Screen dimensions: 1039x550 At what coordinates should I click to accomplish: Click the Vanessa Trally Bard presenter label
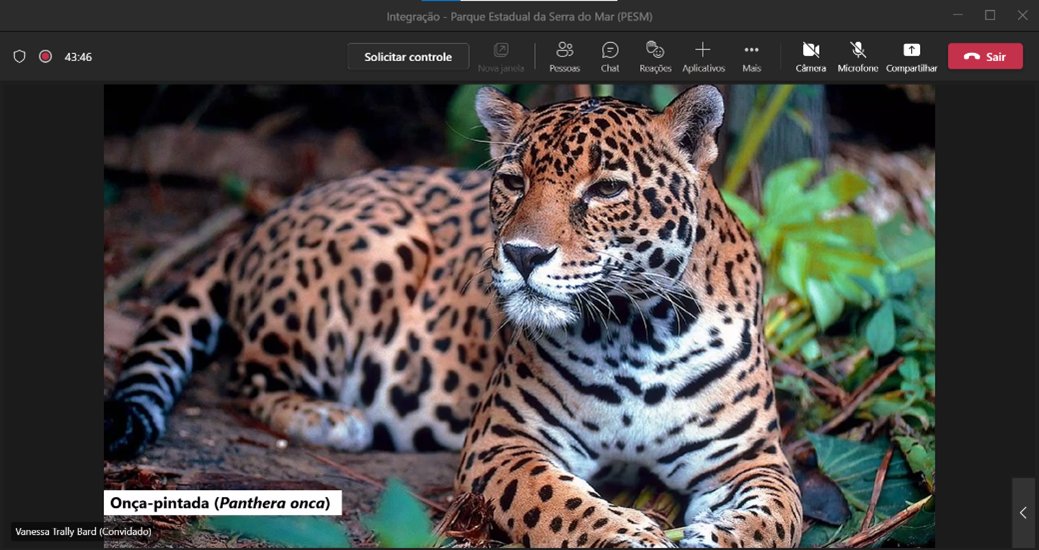click(x=83, y=532)
